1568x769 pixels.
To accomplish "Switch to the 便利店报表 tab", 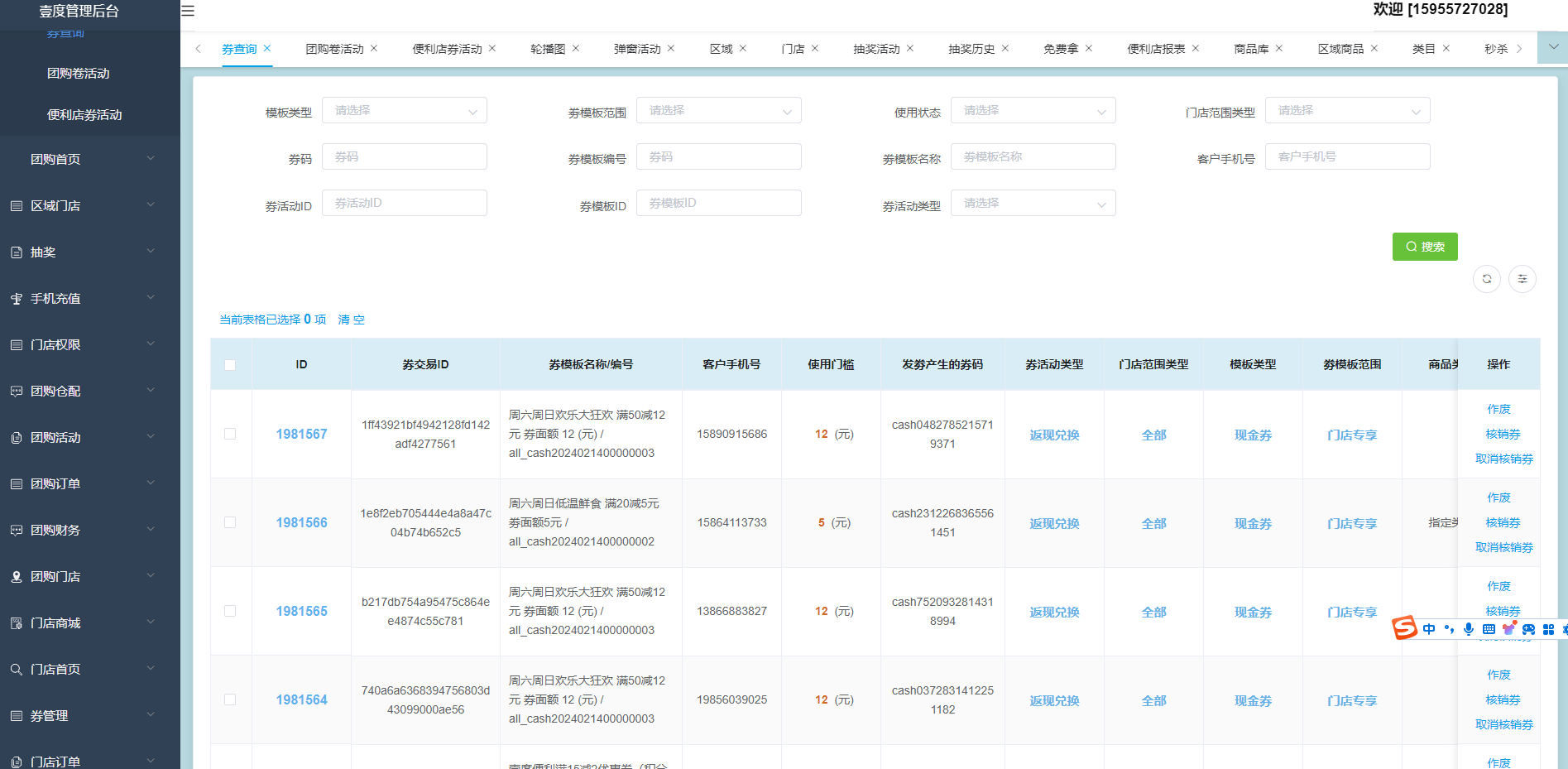I will click(x=1156, y=49).
